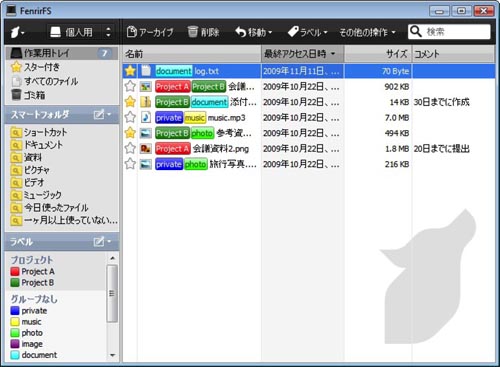Sort by the 名前 column header
This screenshot has height=367, width=500.
[x=192, y=54]
